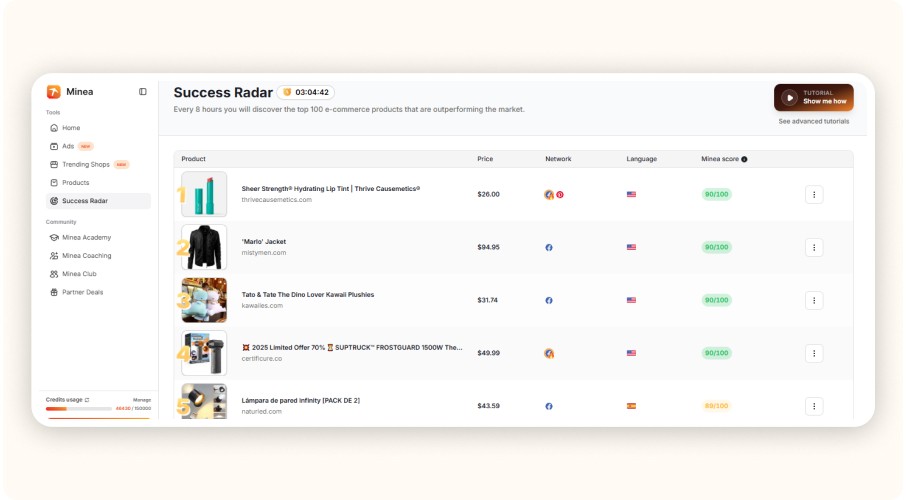907x500 pixels.
Task: Click the Minea Coaching people icon
Action: (x=54, y=256)
